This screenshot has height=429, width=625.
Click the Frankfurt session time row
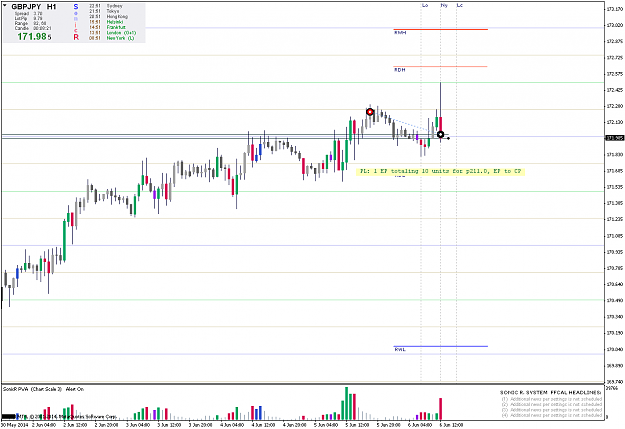(107, 27)
